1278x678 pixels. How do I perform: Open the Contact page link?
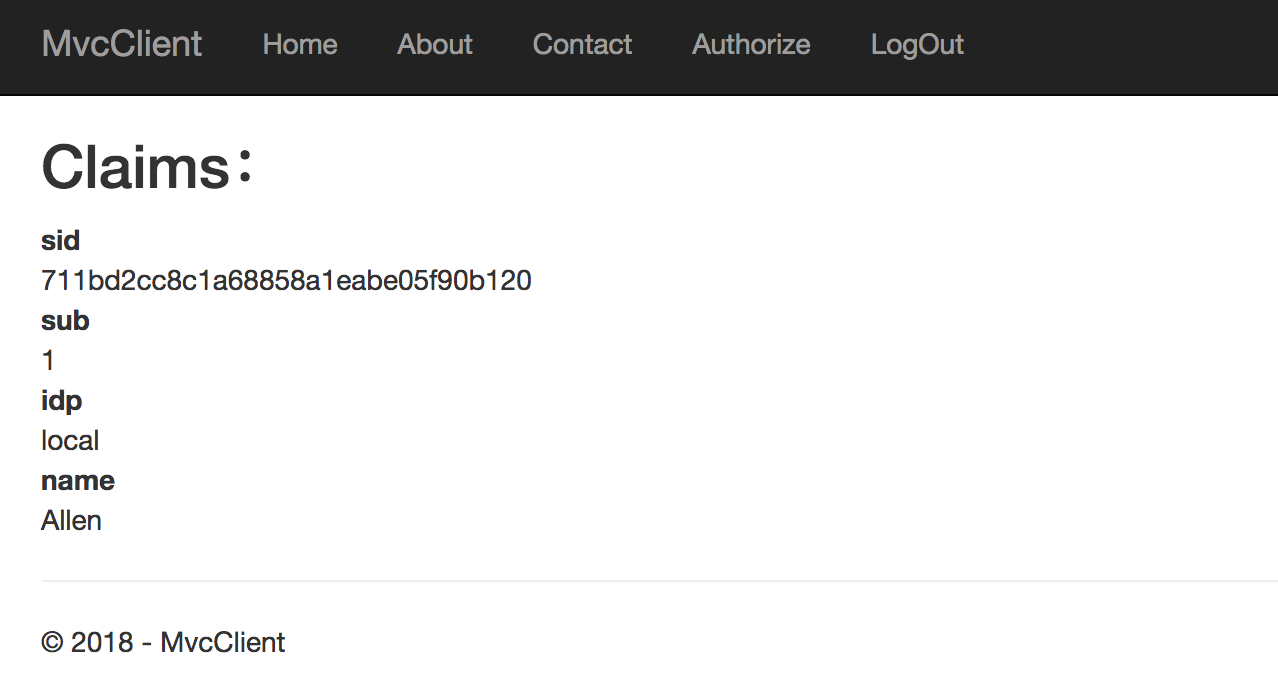tap(582, 45)
